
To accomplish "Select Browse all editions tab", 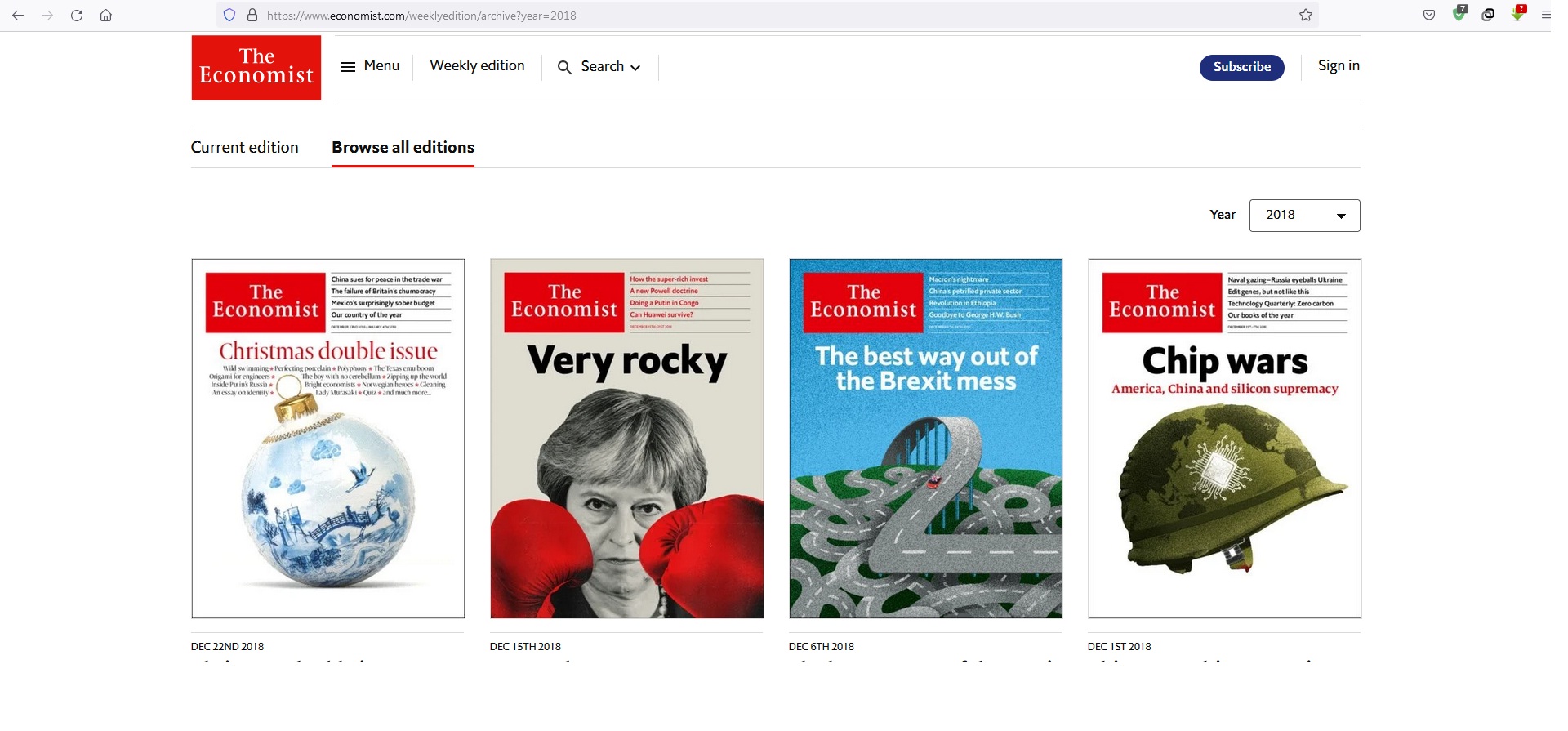I will coord(403,148).
